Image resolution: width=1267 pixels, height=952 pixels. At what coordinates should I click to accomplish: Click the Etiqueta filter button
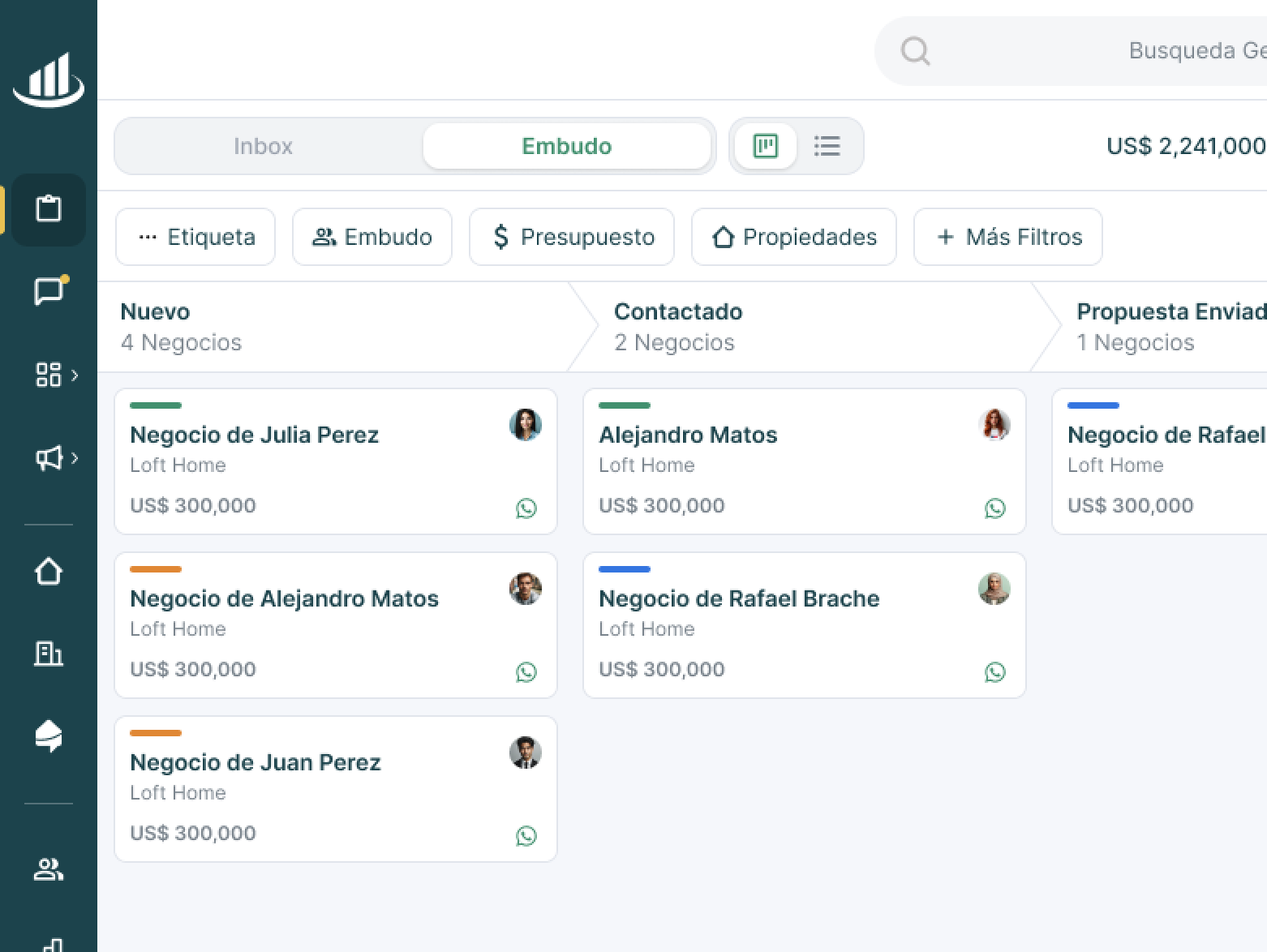pos(195,237)
